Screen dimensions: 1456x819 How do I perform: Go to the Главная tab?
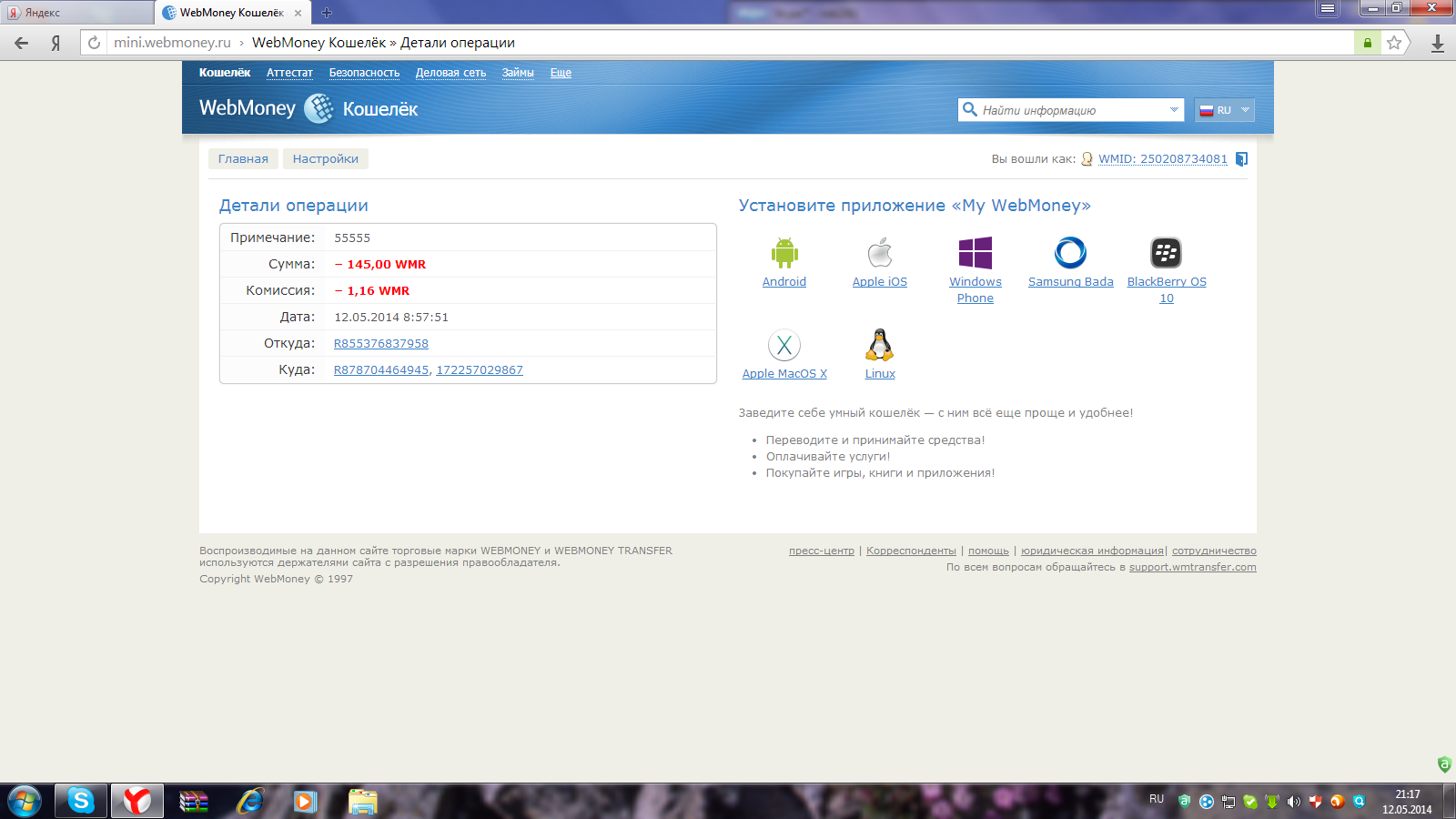pyautogui.click(x=243, y=159)
